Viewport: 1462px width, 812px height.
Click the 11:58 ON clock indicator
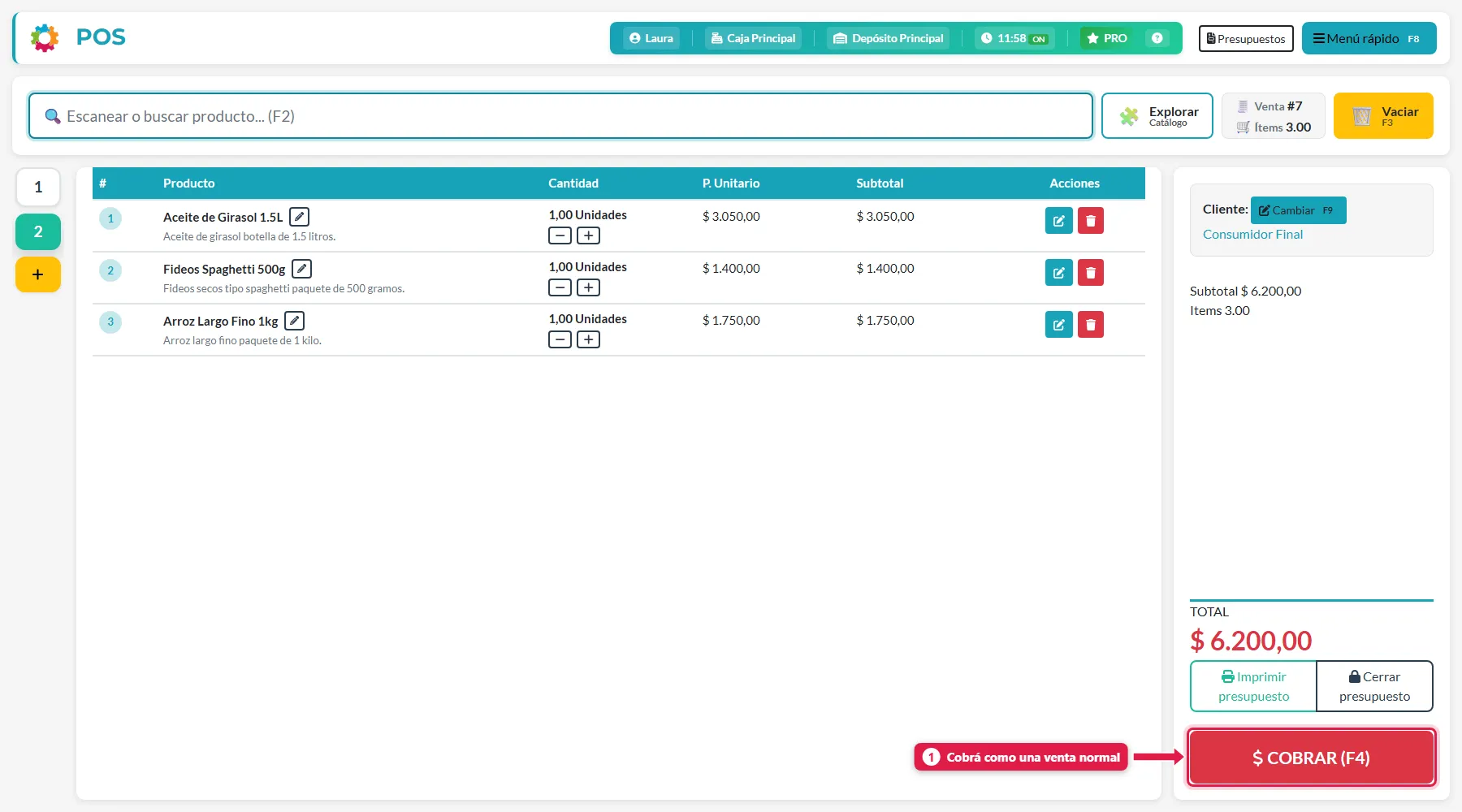(1014, 38)
